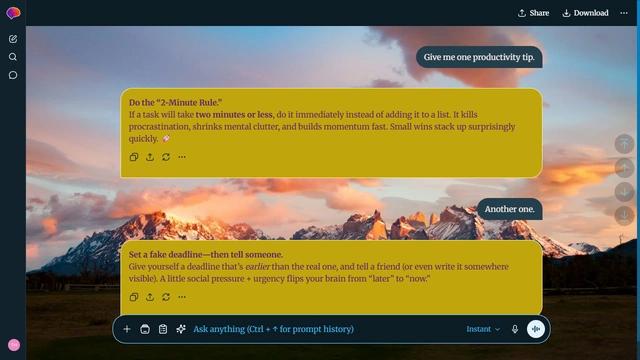Viewport: 640px width, 360px height.
Task: Go to next message with the down arrow
Action: (x=624, y=192)
